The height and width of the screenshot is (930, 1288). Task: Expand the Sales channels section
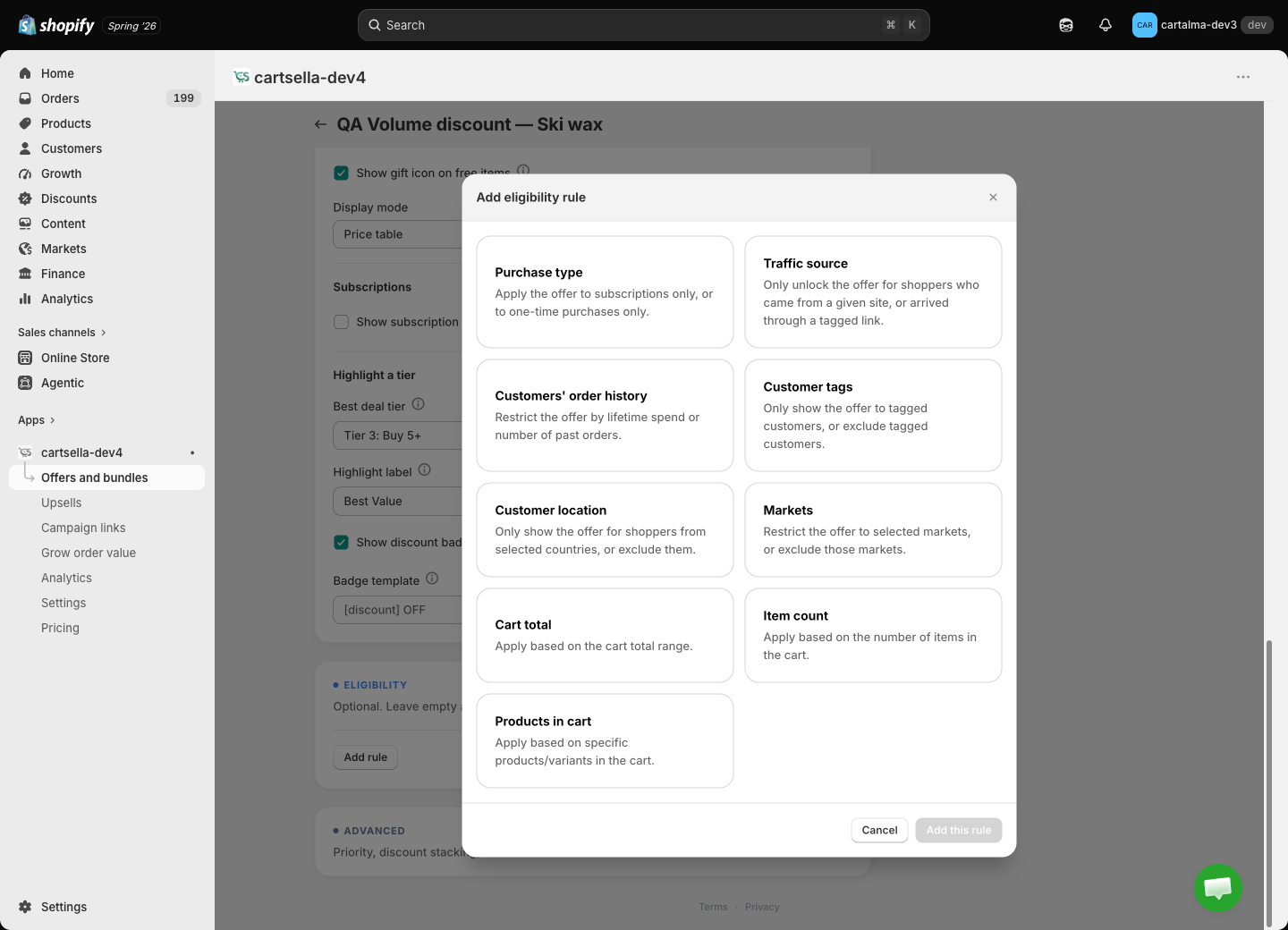[62, 333]
